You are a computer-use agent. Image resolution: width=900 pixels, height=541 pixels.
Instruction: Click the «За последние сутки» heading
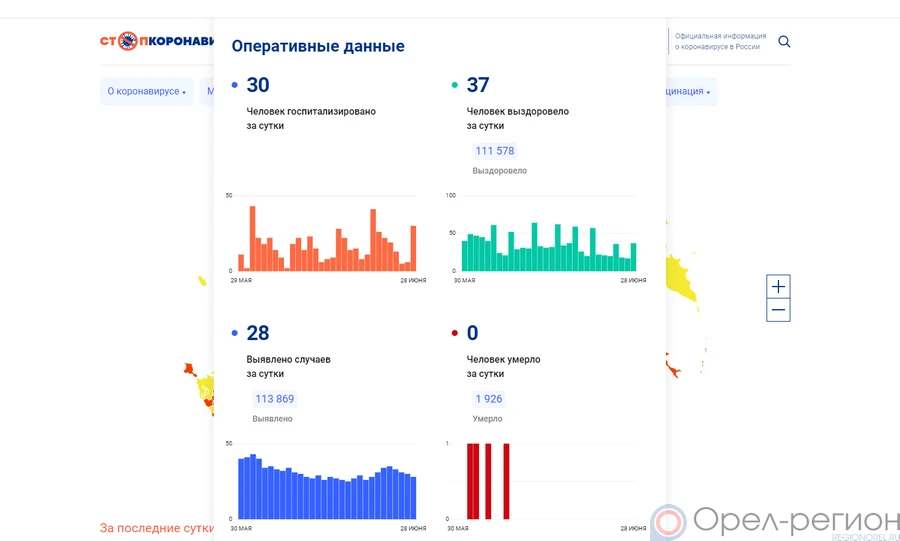pos(156,527)
